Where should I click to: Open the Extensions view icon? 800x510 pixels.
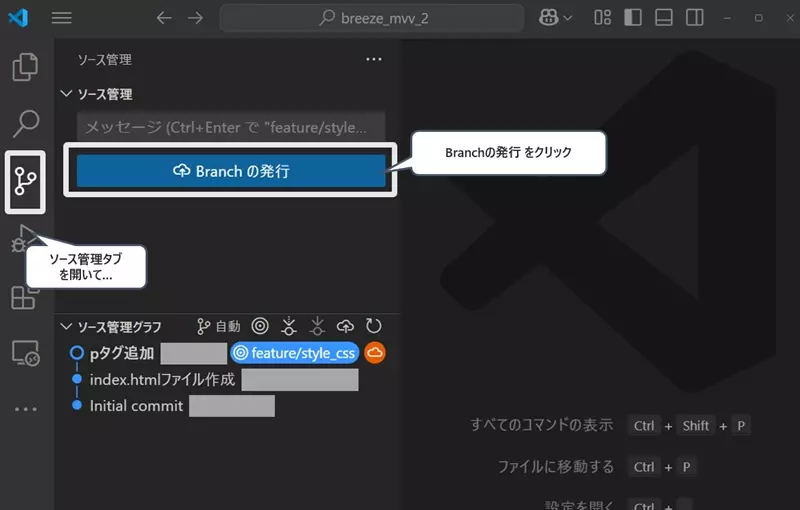pyautogui.click(x=24, y=297)
